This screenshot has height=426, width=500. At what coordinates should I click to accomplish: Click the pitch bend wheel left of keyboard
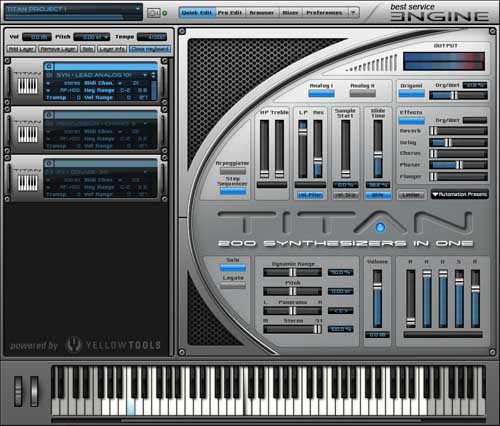point(18,391)
